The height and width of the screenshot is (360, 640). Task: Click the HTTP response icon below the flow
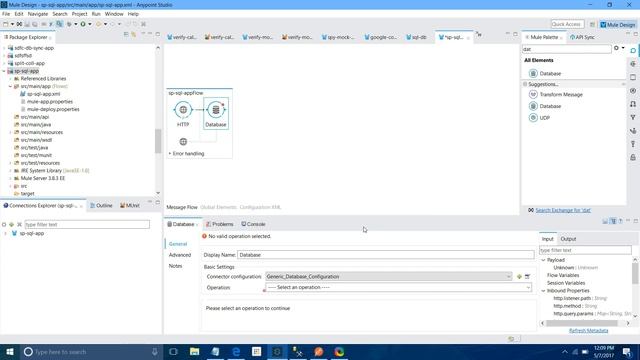(x=183, y=142)
